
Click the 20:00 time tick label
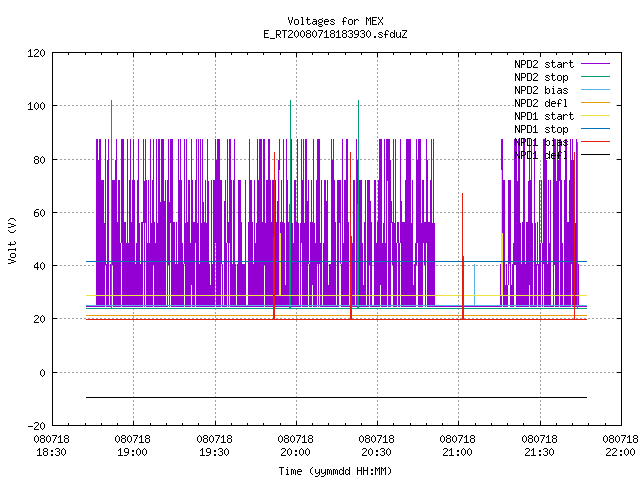click(x=295, y=452)
